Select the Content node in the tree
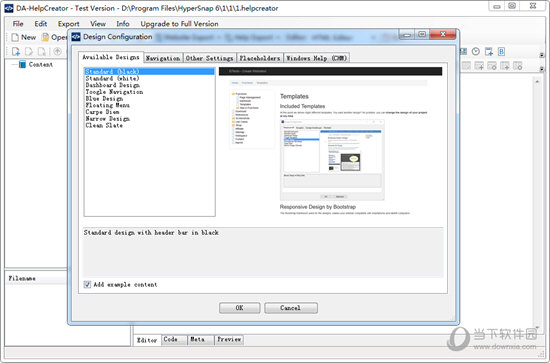The height and width of the screenshot is (363, 550). (41, 65)
